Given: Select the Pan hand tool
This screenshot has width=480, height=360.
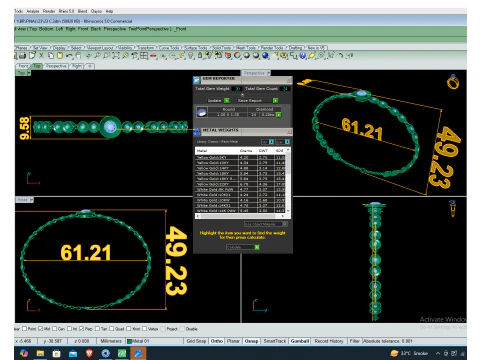Looking at the screenshot, I should pyautogui.click(x=78, y=56).
